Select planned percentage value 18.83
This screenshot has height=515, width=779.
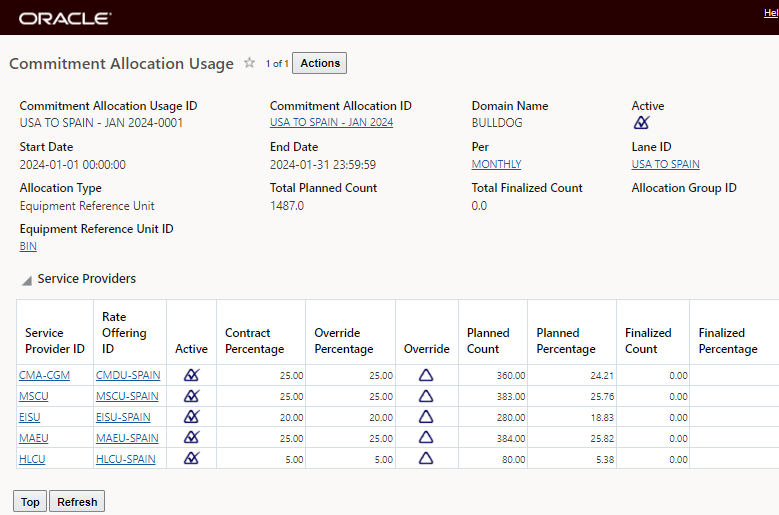click(602, 418)
